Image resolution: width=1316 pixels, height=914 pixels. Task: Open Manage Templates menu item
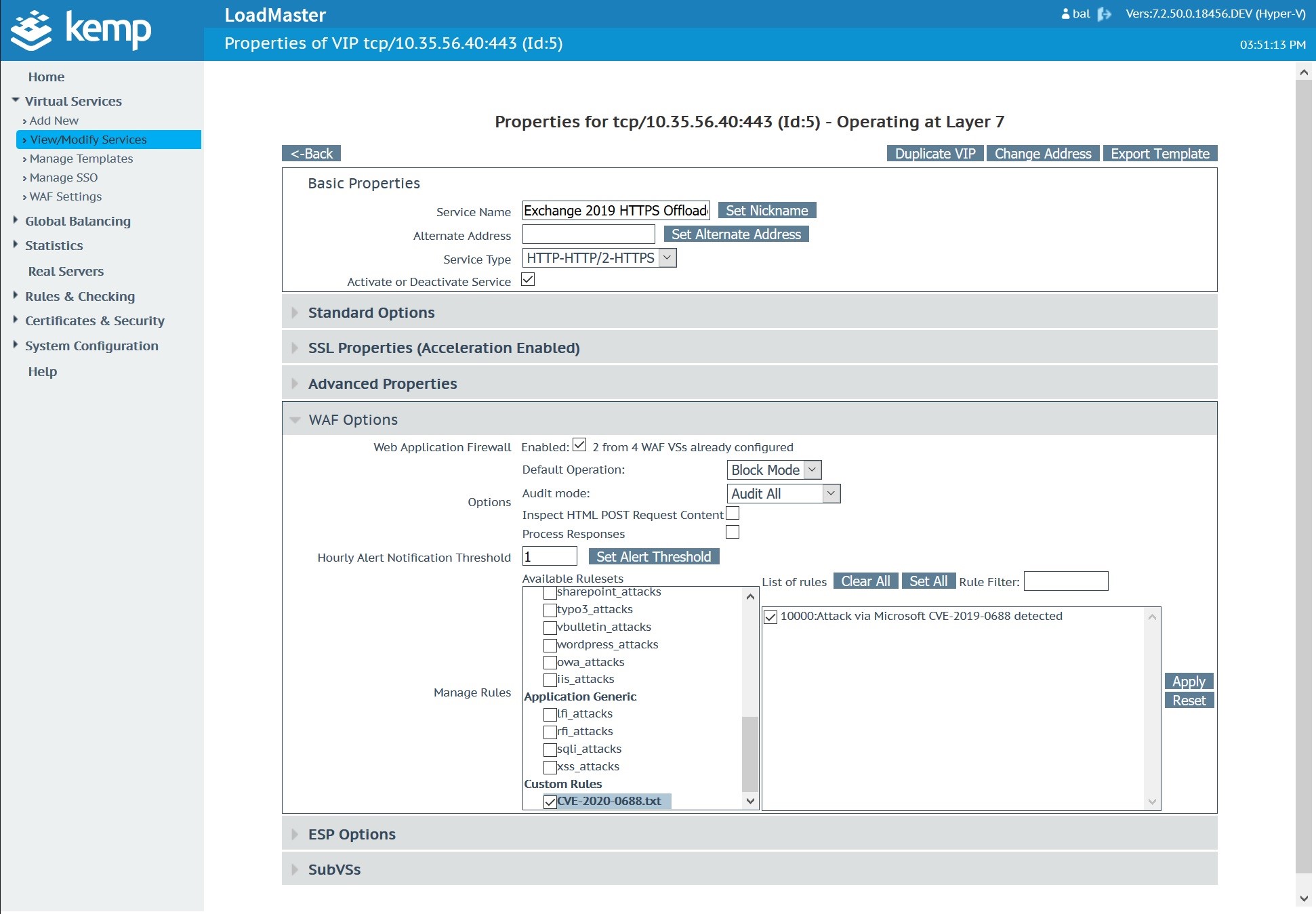point(81,159)
